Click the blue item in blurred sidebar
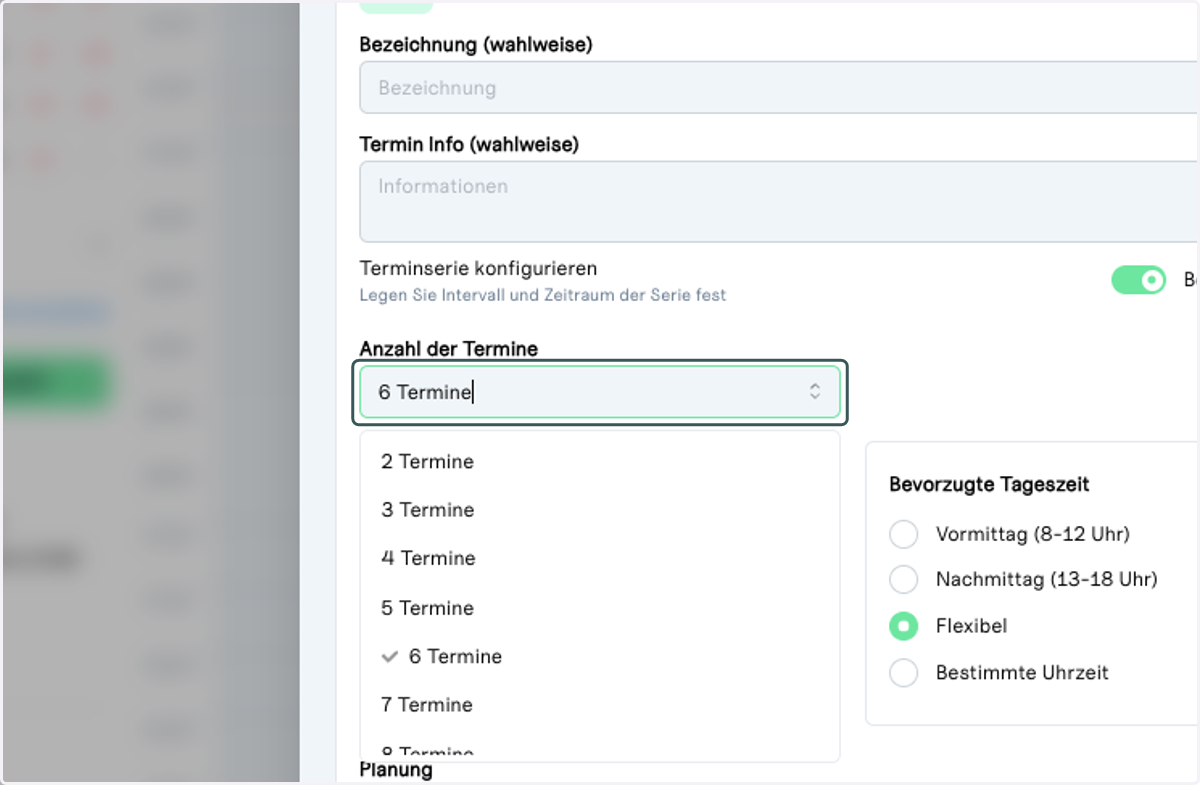Screen dimensions: 1200x785 click(55, 314)
